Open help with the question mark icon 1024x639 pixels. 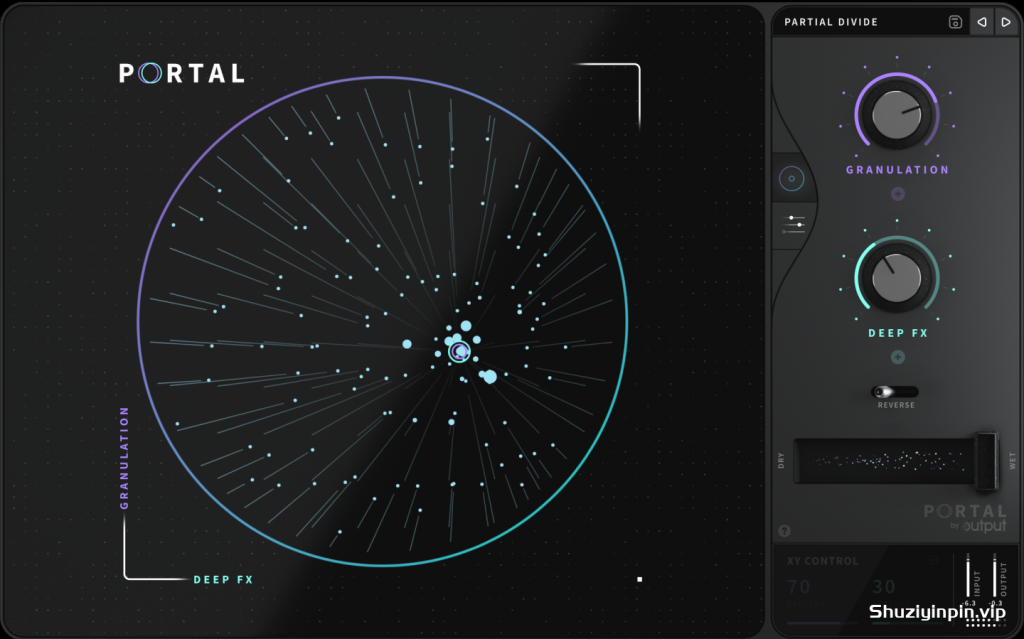(784, 531)
